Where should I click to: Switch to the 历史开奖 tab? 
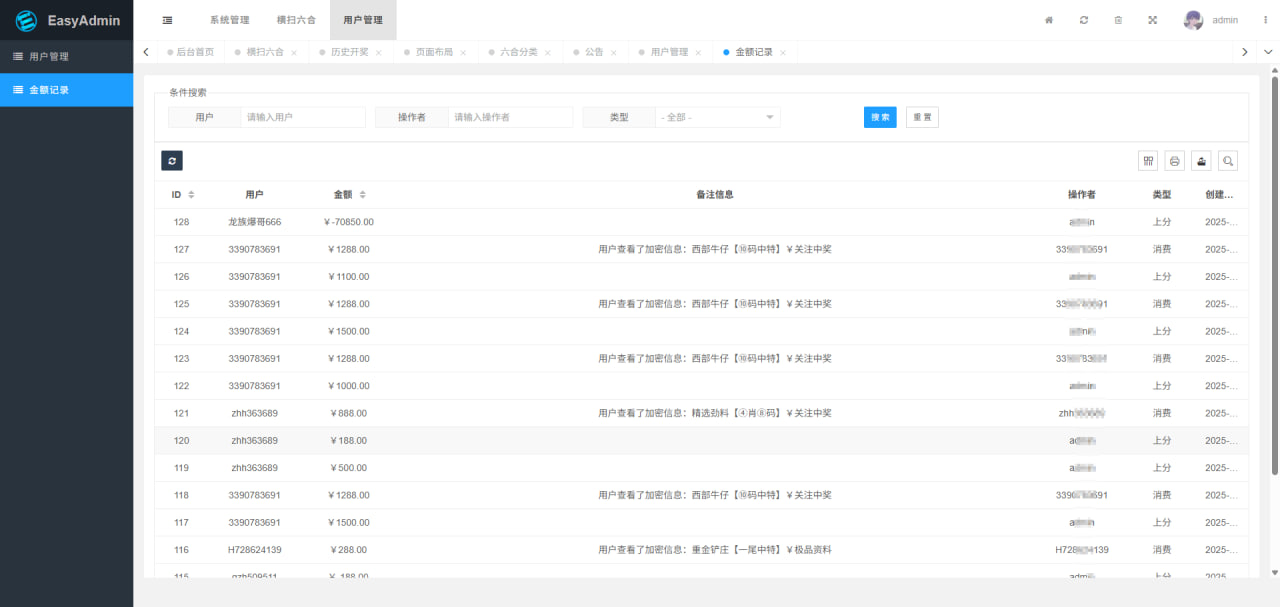coord(349,52)
